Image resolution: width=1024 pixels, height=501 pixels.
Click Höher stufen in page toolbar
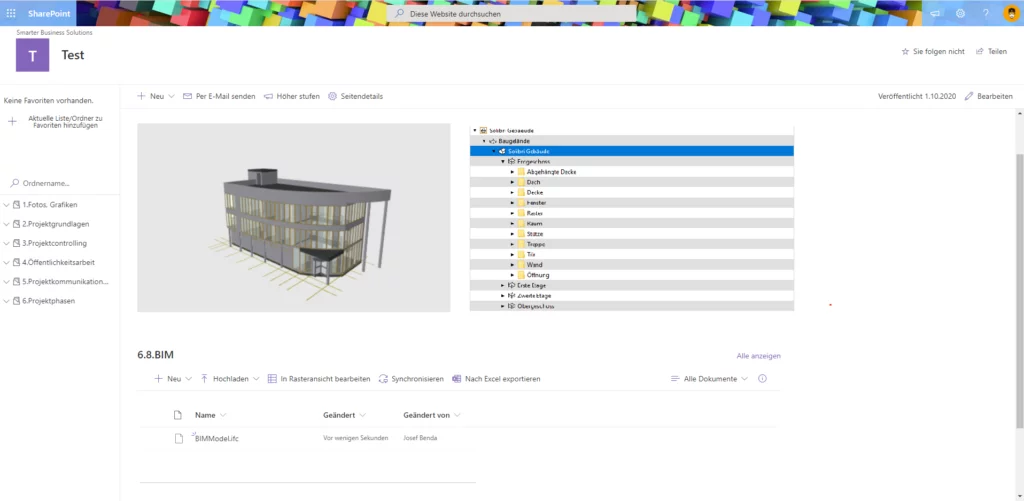(x=292, y=96)
